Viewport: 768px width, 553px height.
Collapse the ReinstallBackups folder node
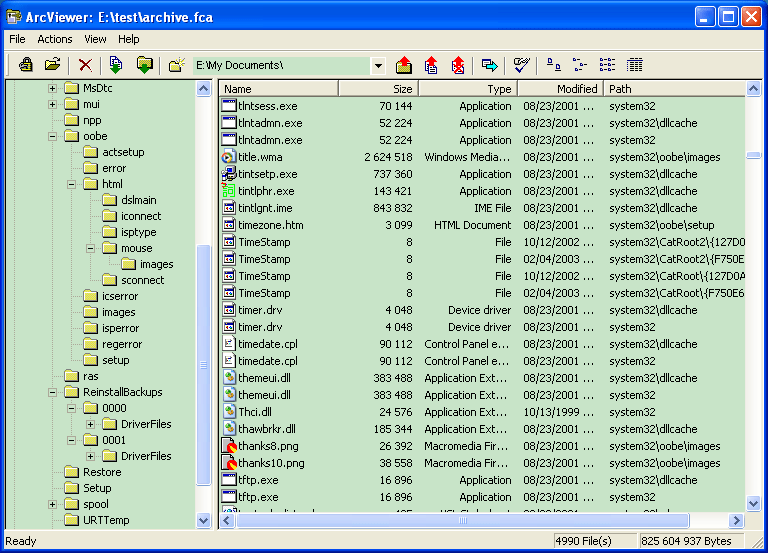[x=52, y=393]
